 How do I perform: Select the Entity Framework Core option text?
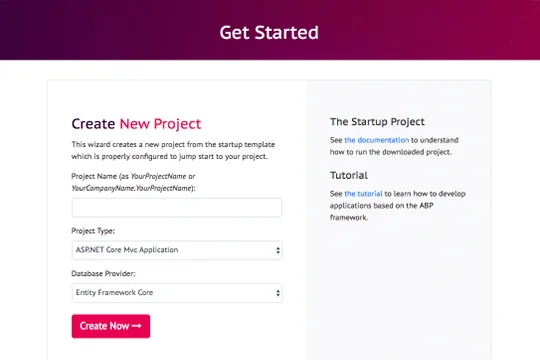tap(114, 292)
